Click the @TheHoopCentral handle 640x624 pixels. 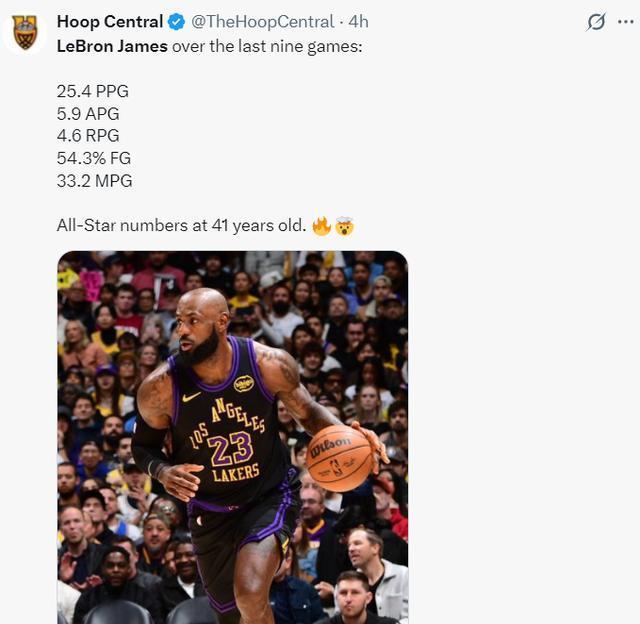(x=262, y=22)
